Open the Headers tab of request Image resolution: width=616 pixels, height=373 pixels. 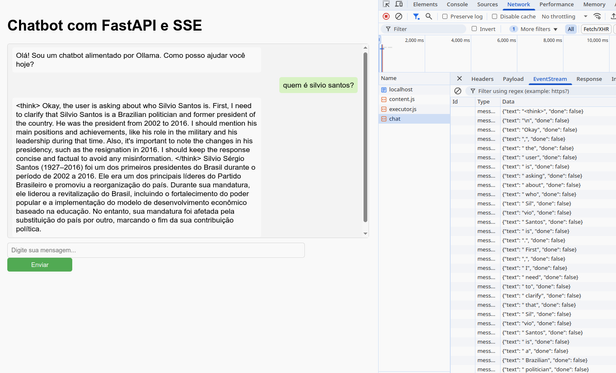[x=482, y=79]
